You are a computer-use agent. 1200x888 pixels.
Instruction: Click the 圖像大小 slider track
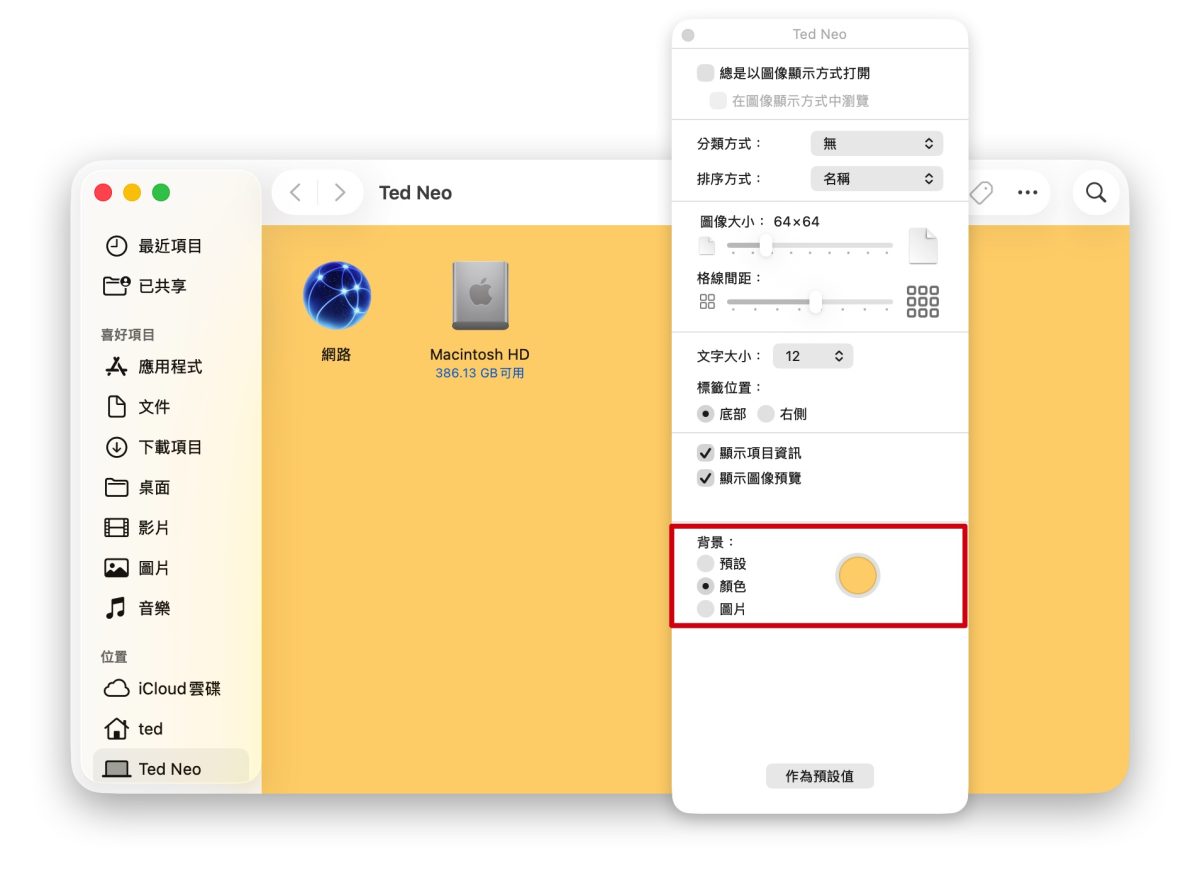tap(810, 245)
